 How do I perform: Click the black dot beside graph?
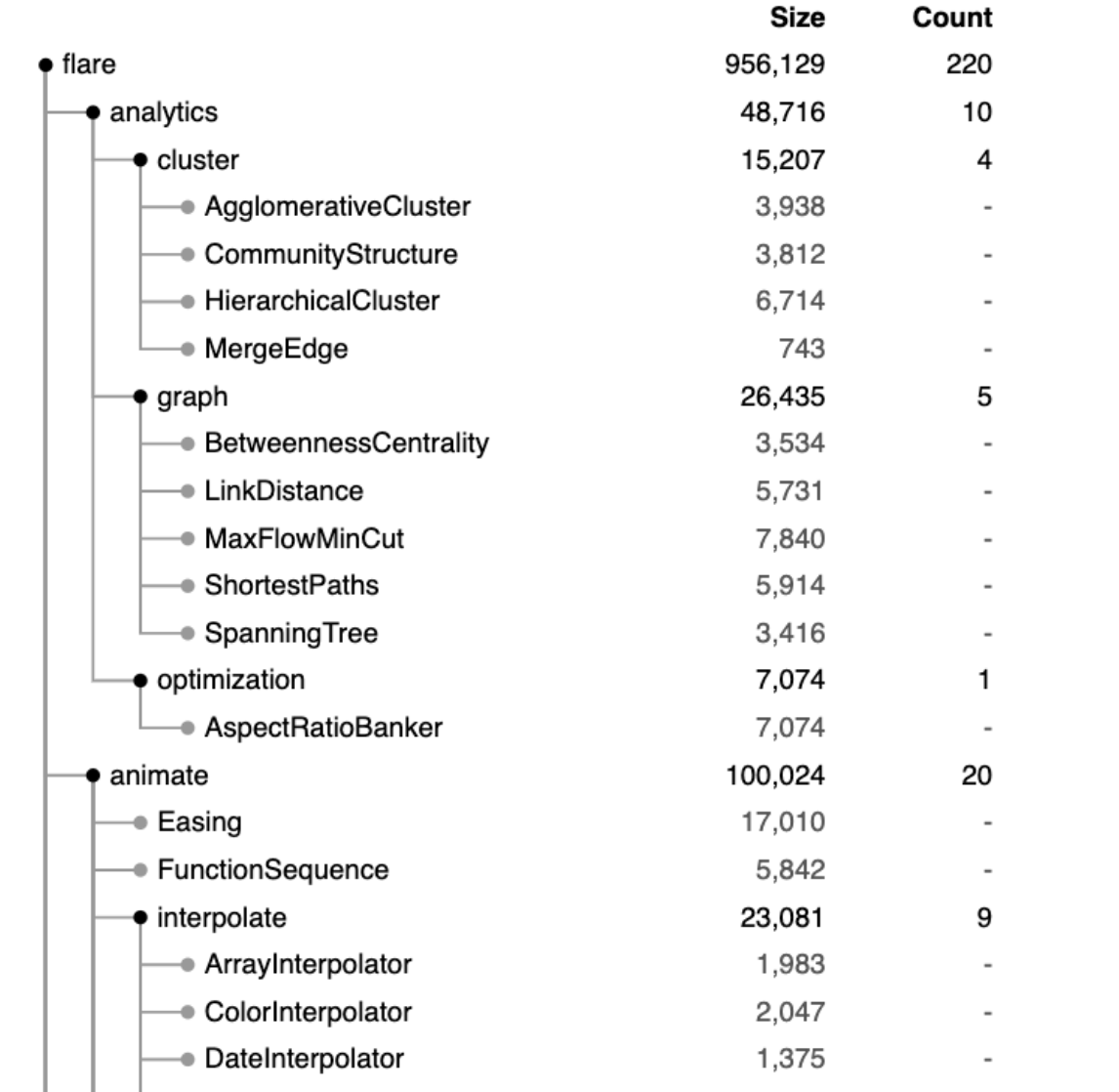141,397
